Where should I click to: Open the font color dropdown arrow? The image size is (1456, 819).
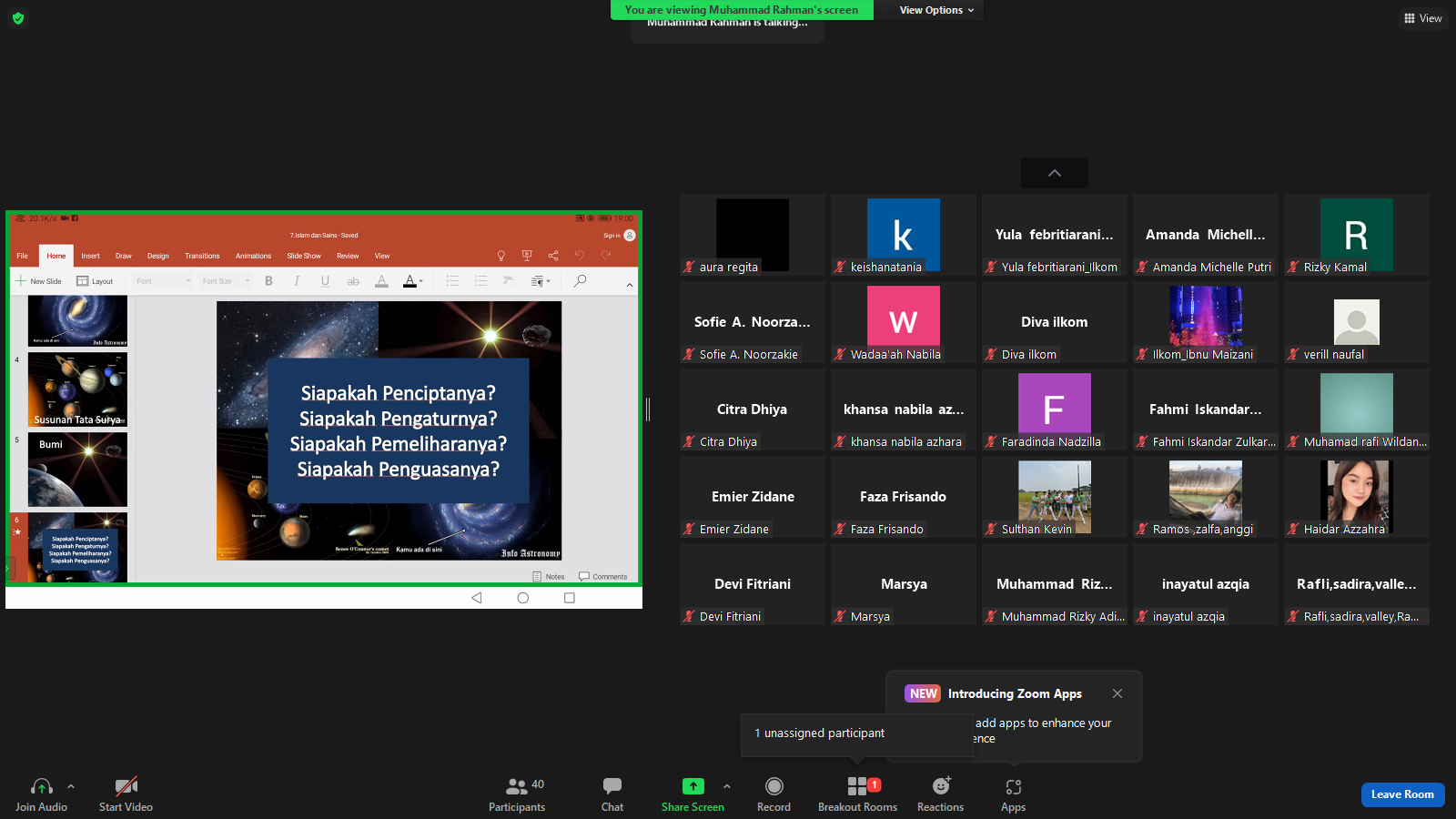click(420, 281)
